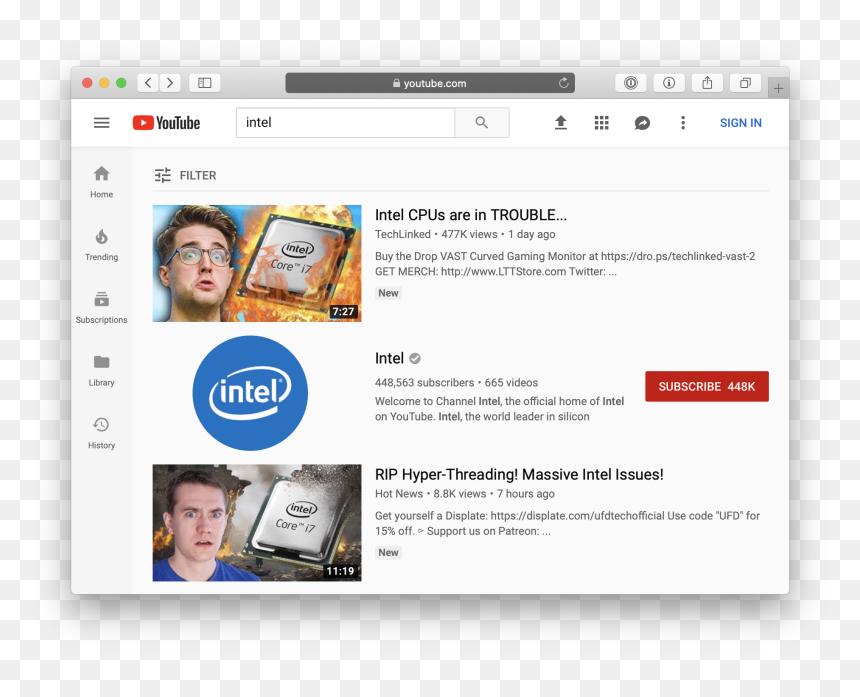Screen dimensions: 860x697
Task: Click title Intel CPUs are in TROUBLE...
Action: (471, 215)
